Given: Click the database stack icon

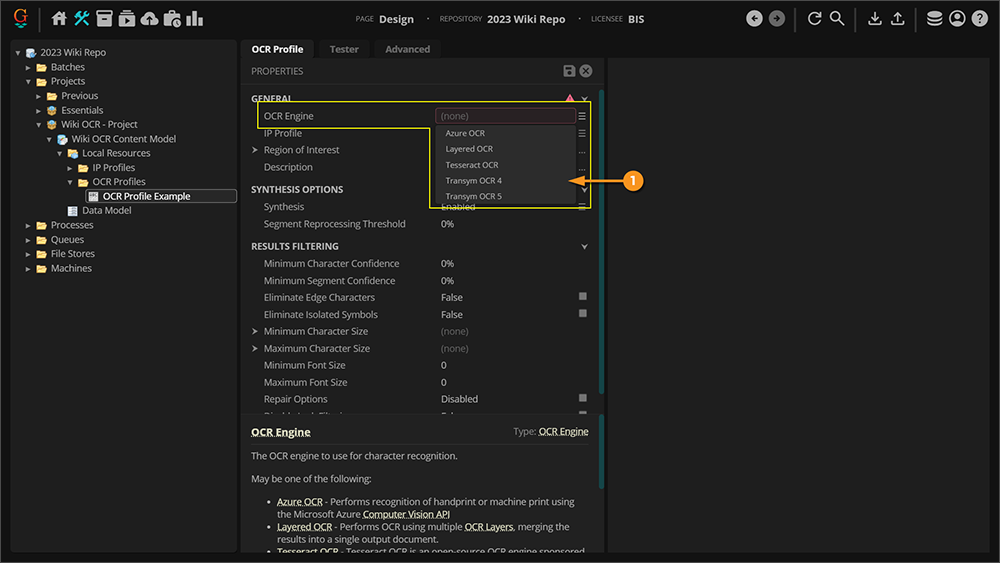Looking at the screenshot, I should point(934,19).
